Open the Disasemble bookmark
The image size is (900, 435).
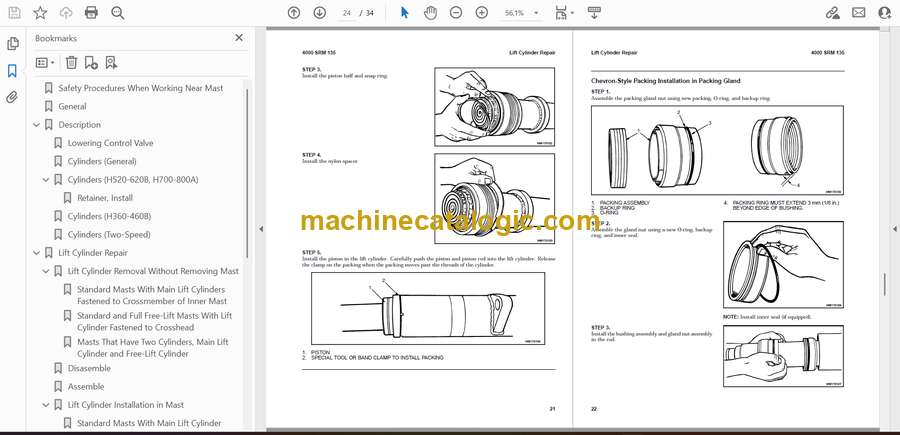tap(89, 368)
